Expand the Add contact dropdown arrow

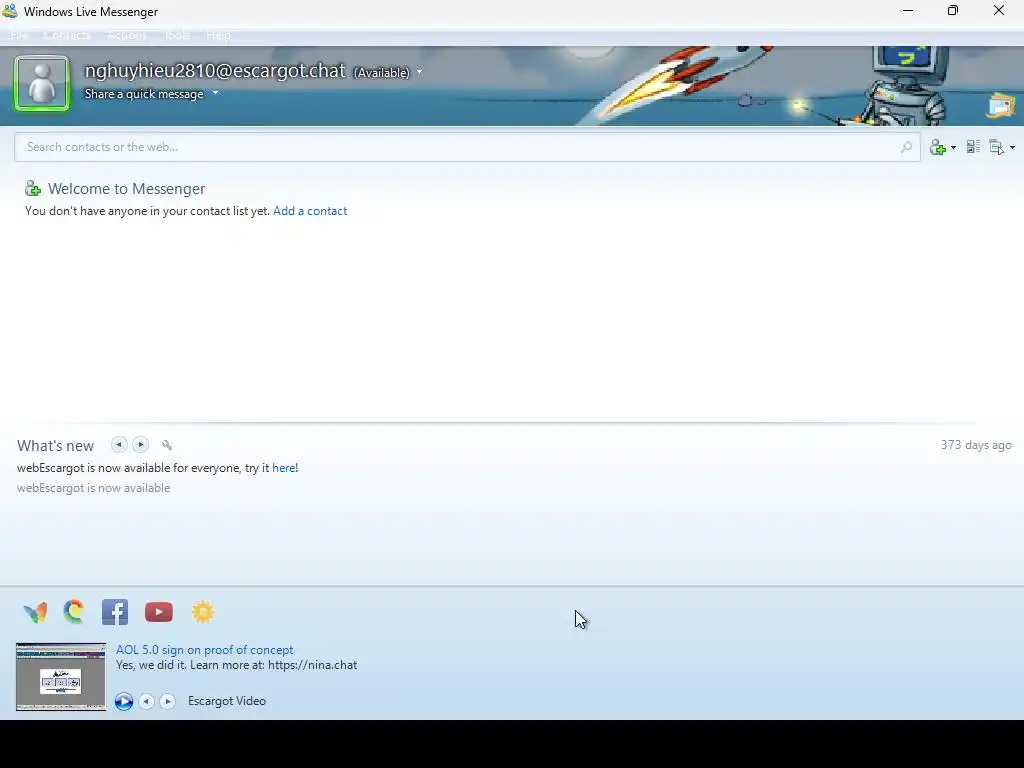point(953,148)
